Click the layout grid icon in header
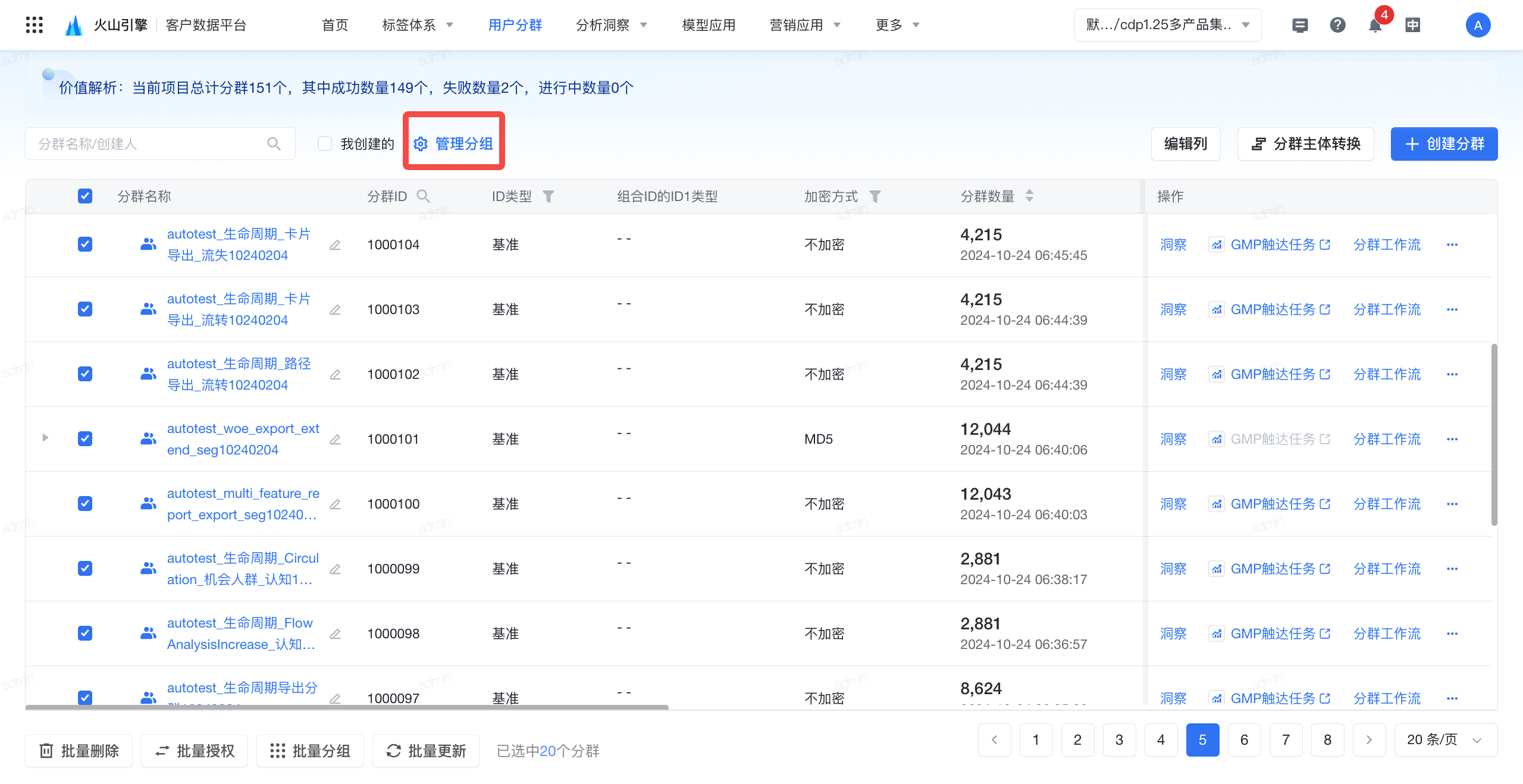This screenshot has width=1523, height=784. coord(1412,25)
